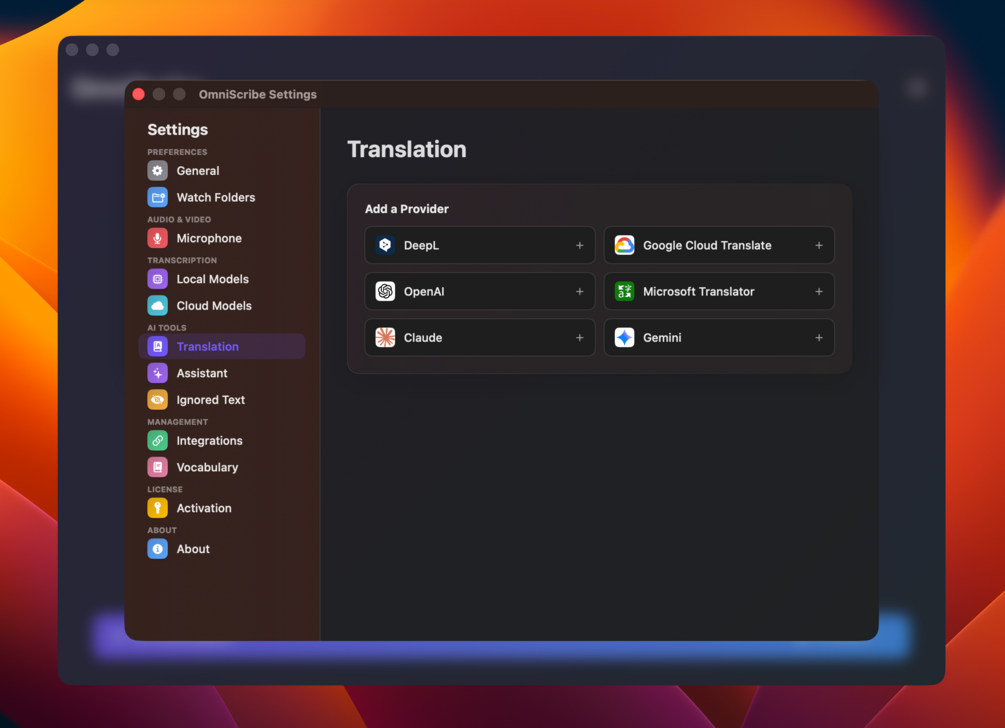Image resolution: width=1005 pixels, height=728 pixels.
Task: Click the Google Cloud Translate name
Action: click(707, 245)
